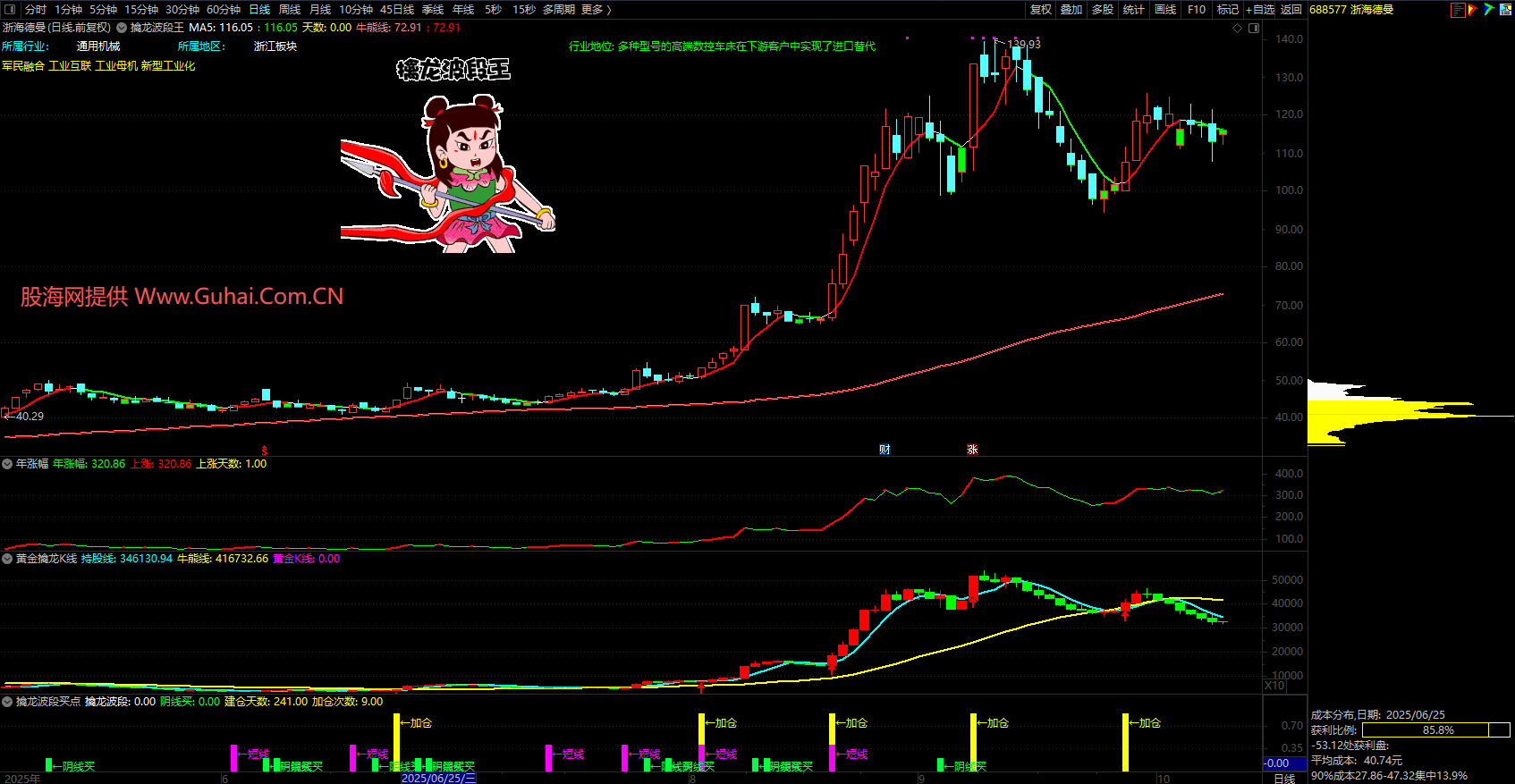Click the red $ marker on time axis
The height and width of the screenshot is (784, 1515).
tap(264, 451)
